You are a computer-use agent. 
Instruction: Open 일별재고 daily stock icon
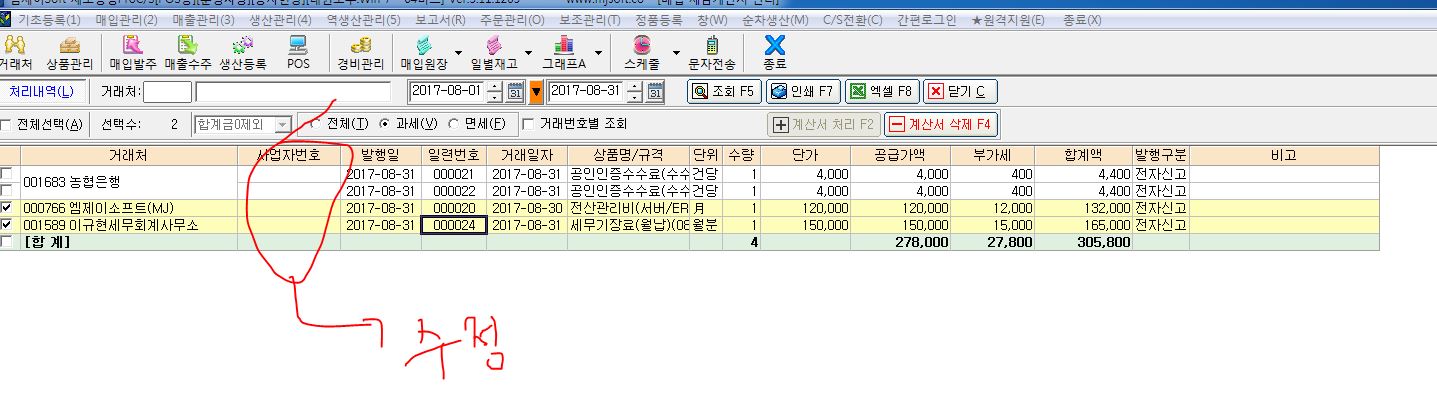point(494,52)
